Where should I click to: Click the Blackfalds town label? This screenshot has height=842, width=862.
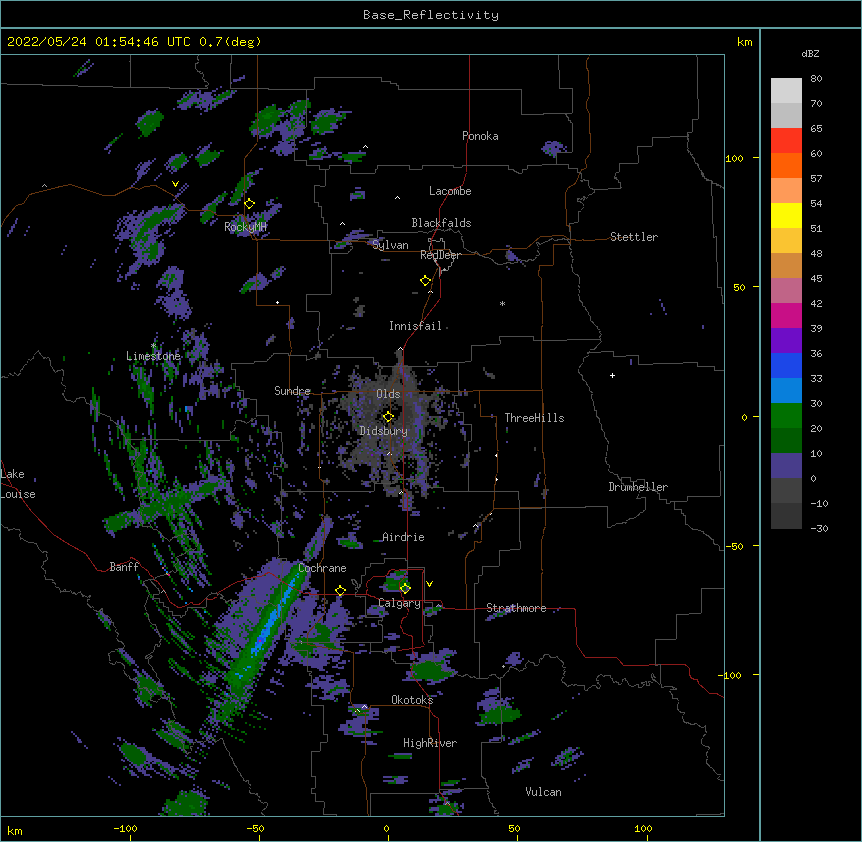(441, 223)
